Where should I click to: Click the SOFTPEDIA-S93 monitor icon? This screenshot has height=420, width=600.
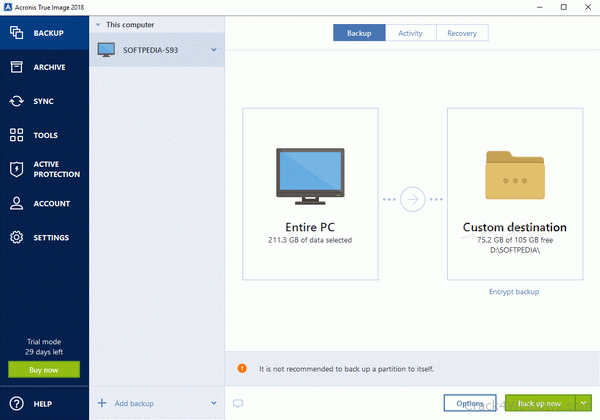pyautogui.click(x=106, y=50)
